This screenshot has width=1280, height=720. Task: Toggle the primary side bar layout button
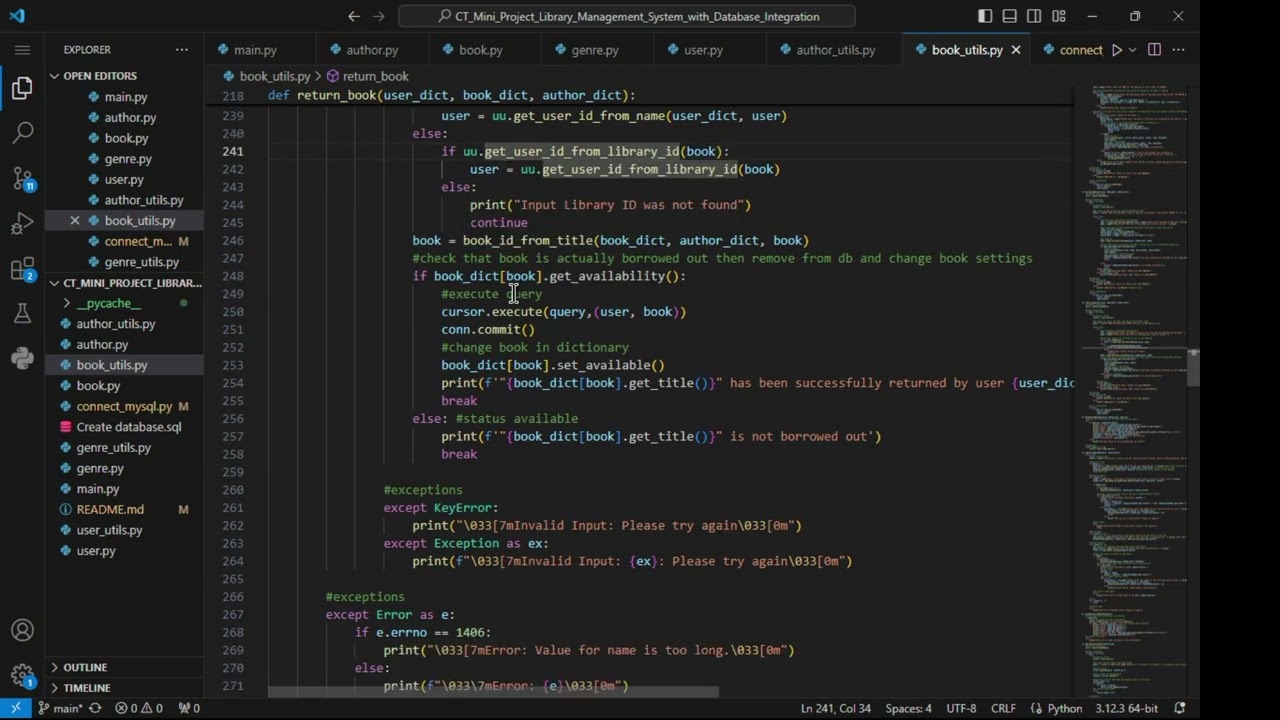985,16
